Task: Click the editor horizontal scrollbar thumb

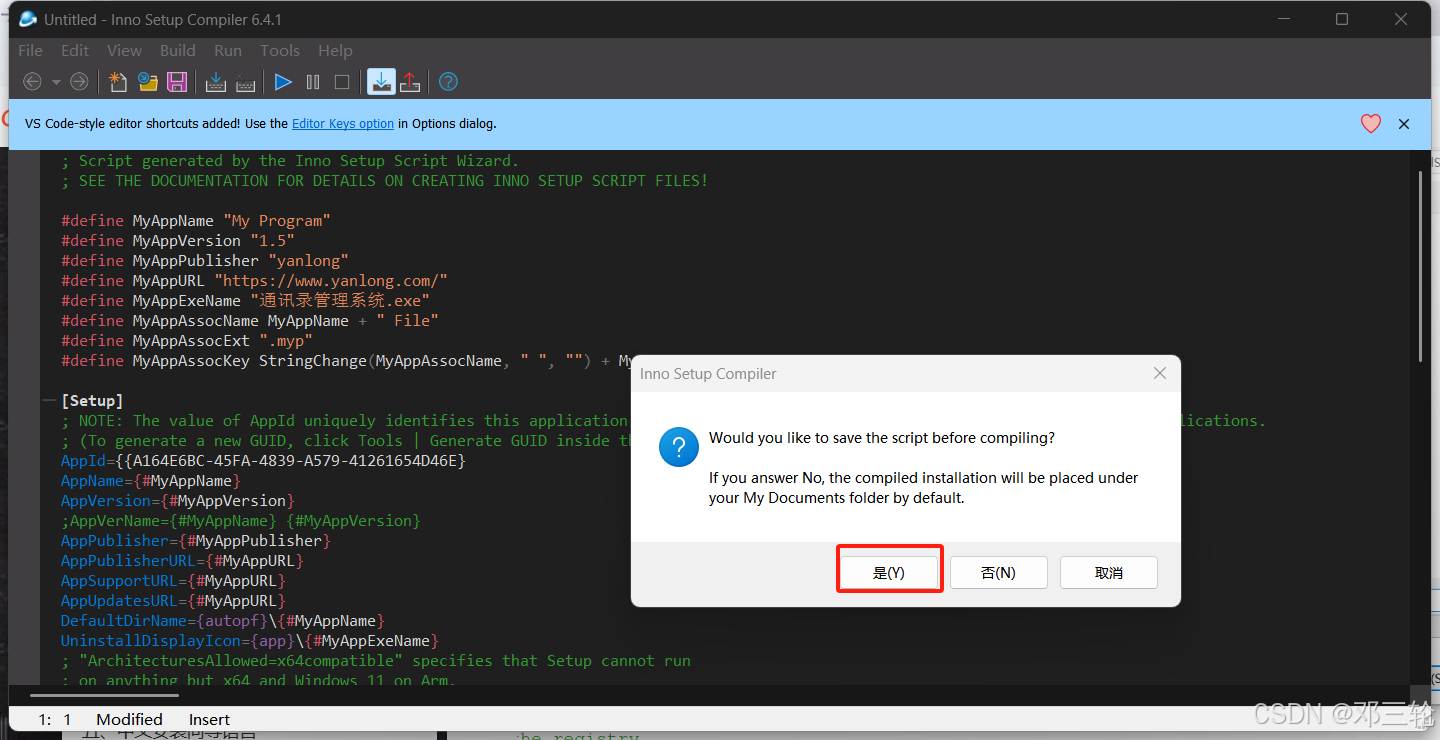Action: (105, 694)
